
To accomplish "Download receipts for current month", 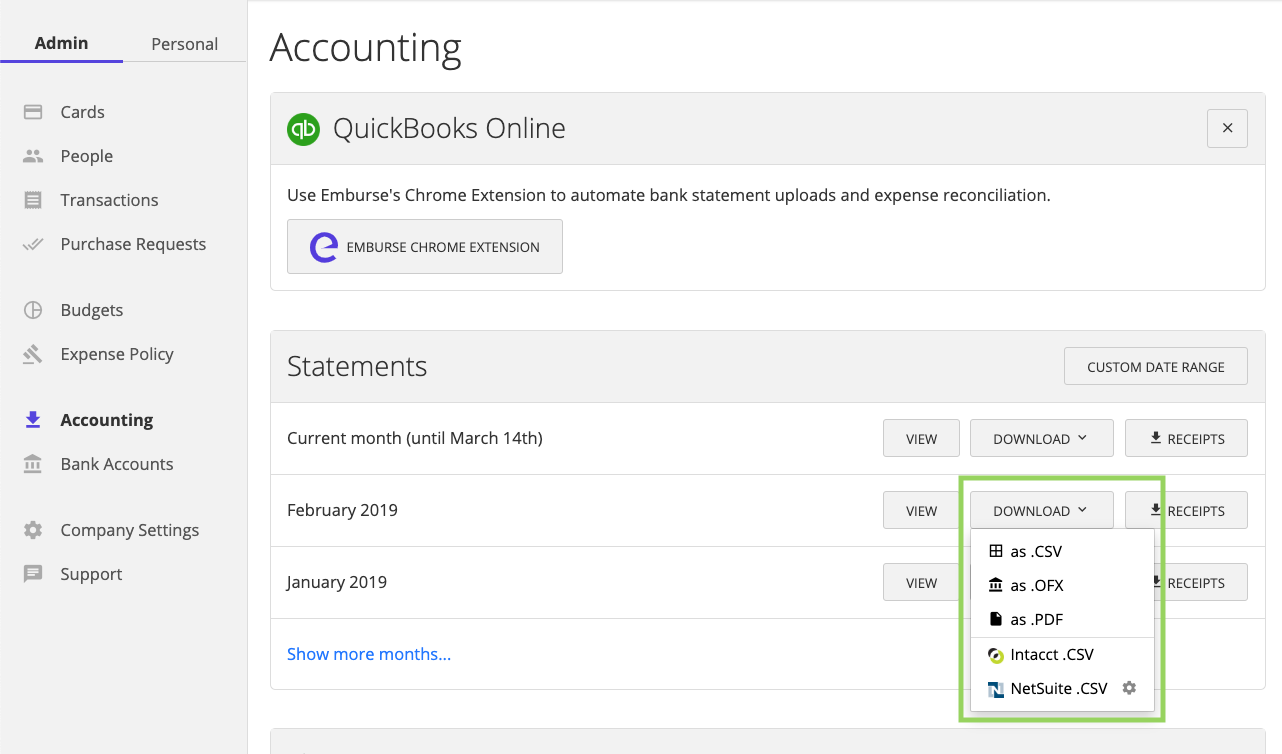I will (x=1186, y=438).
